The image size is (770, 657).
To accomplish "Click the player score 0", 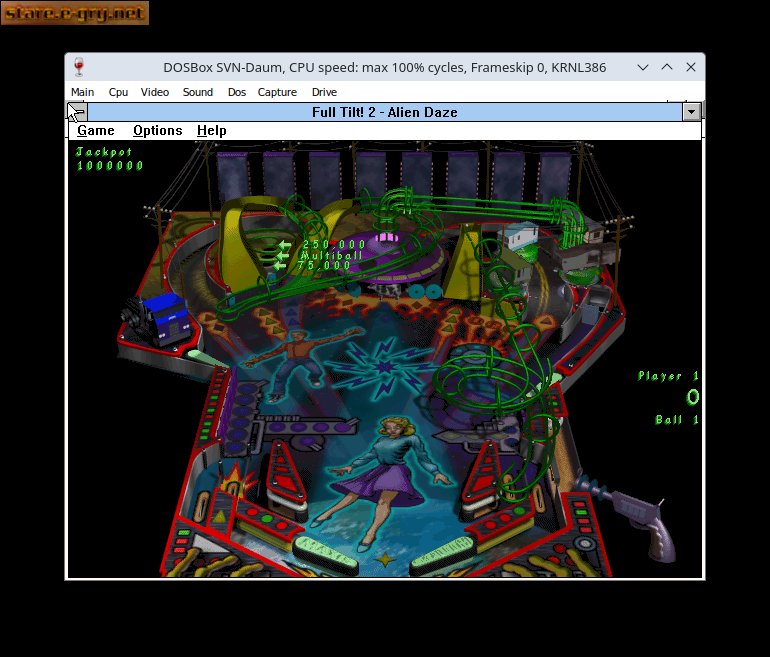I will click(x=692, y=397).
